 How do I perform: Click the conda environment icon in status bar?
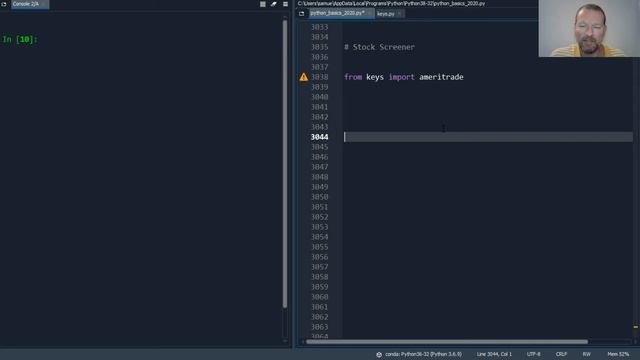[x=379, y=355]
